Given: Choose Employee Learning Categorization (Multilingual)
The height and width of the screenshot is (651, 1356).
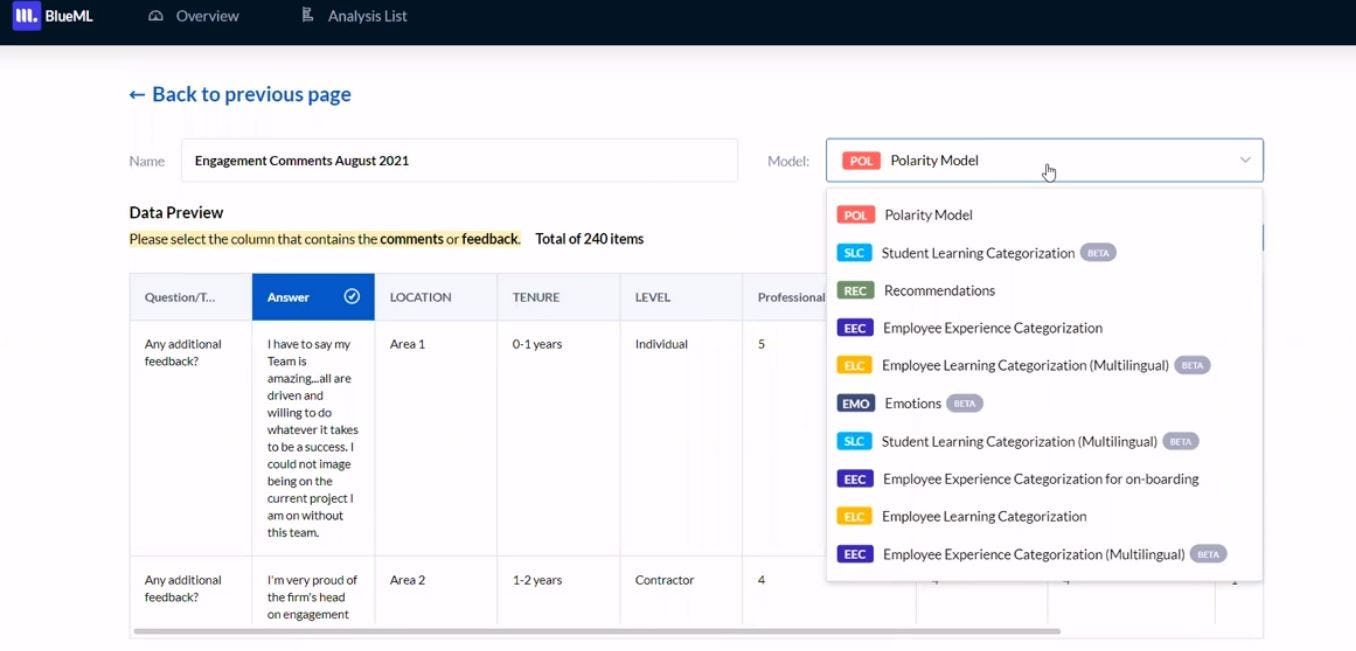Looking at the screenshot, I should click(1044, 366).
